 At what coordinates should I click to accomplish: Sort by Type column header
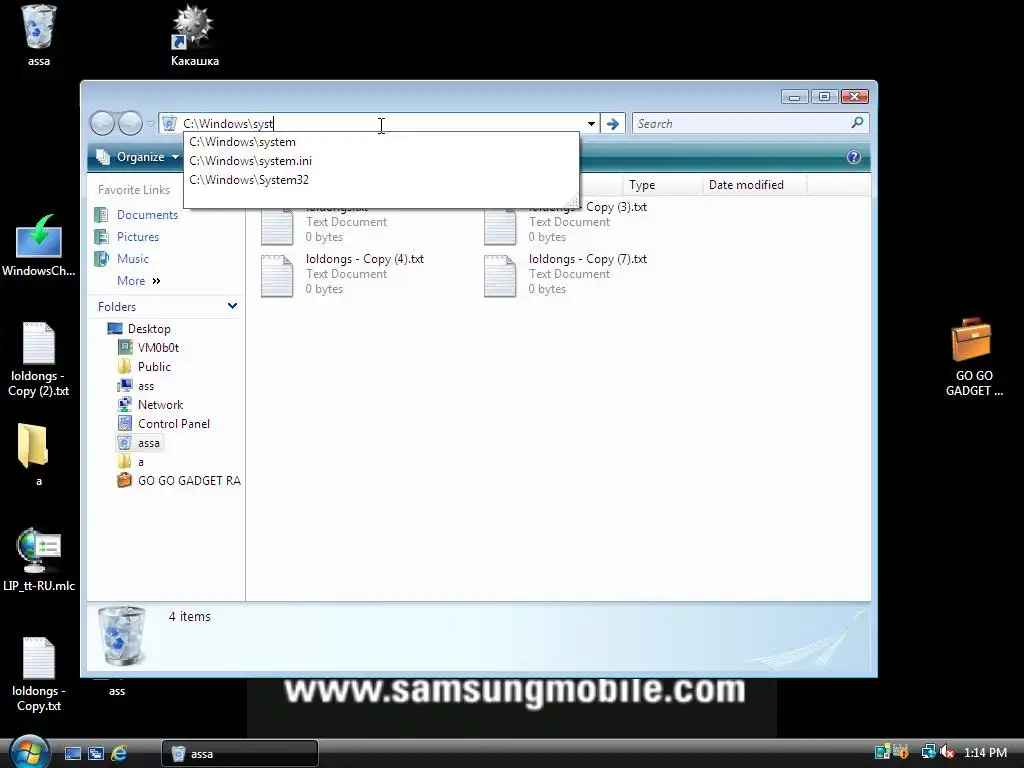point(662,185)
